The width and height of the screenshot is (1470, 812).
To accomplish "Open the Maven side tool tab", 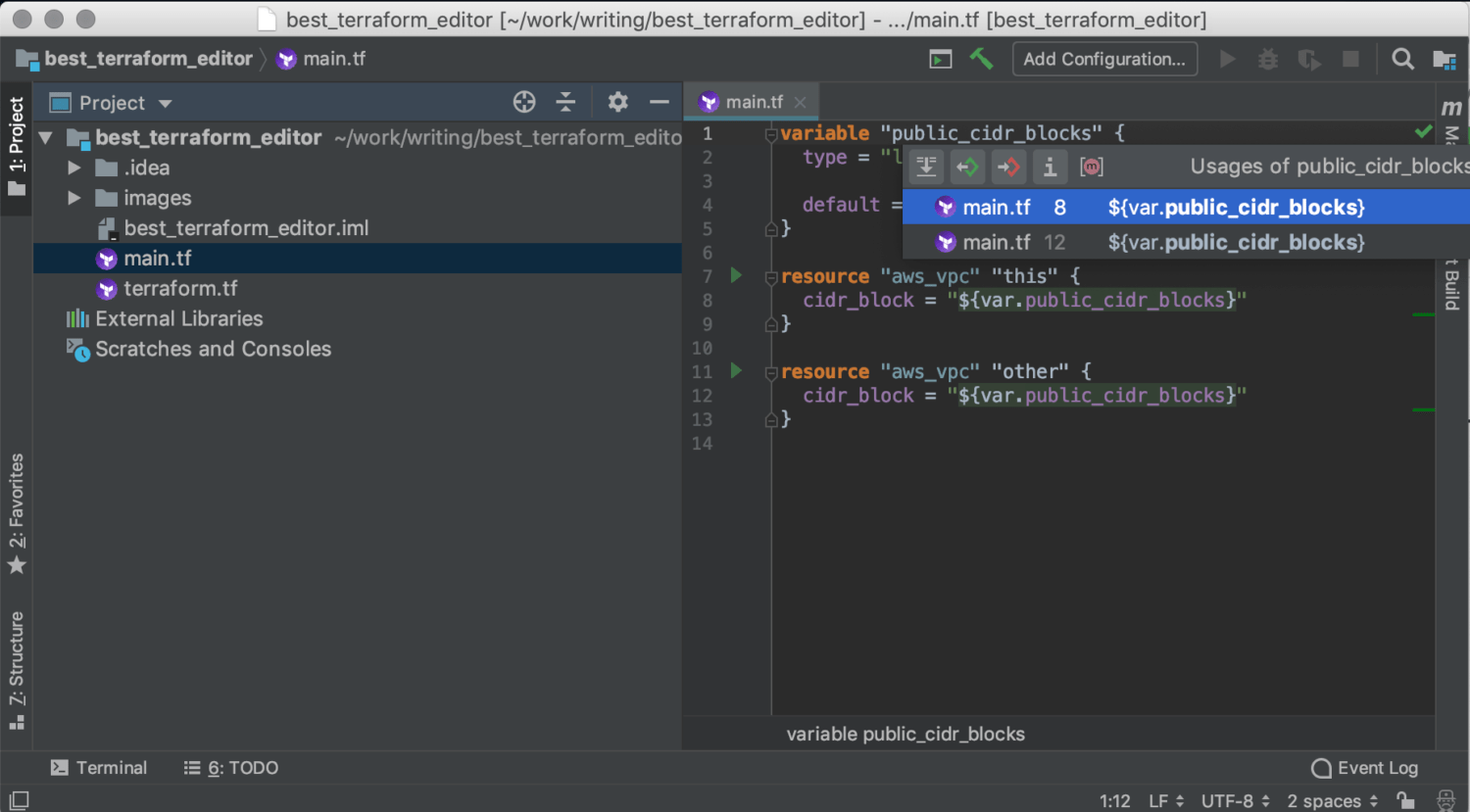I will coord(1451,121).
